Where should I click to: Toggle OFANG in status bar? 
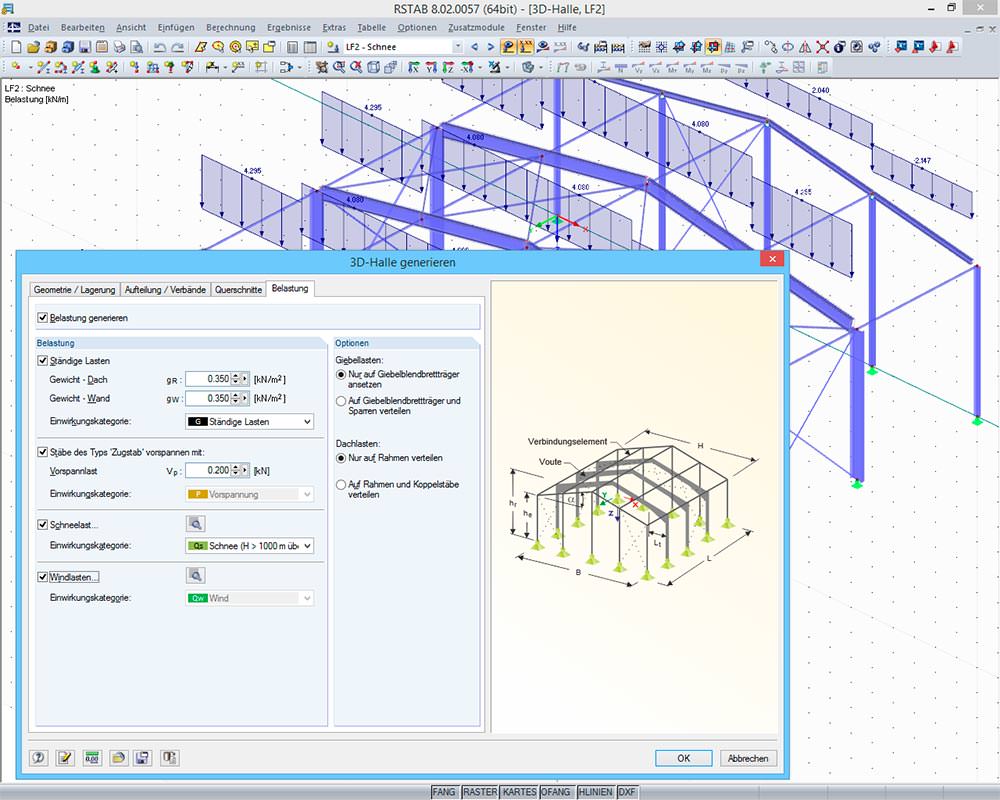[x=555, y=792]
